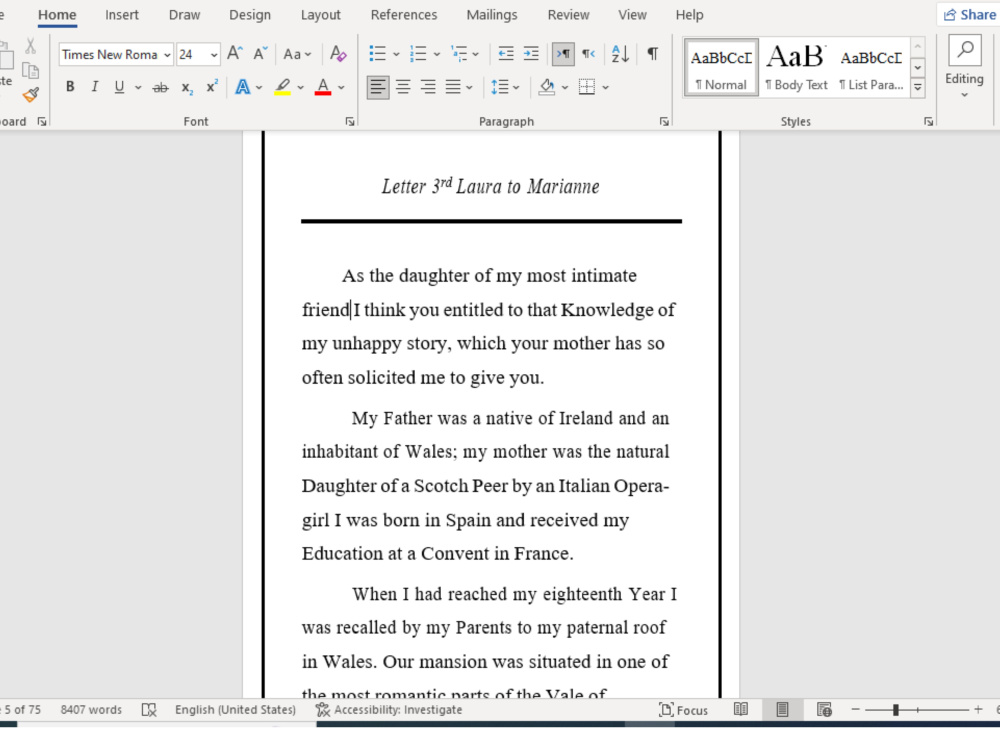Click the Borders icon
Image resolution: width=1000 pixels, height=750 pixels.
click(587, 87)
